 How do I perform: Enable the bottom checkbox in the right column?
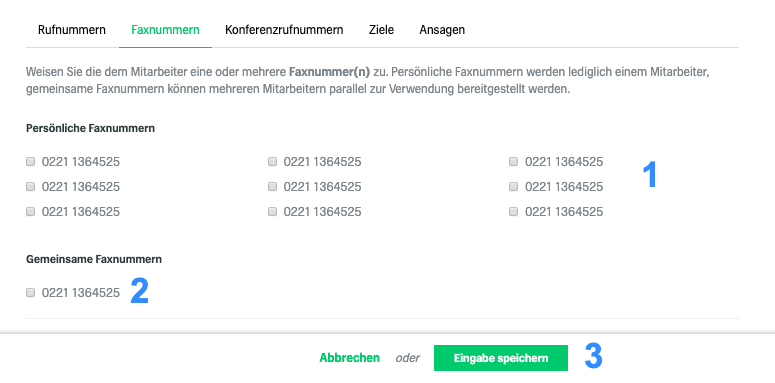click(x=514, y=212)
